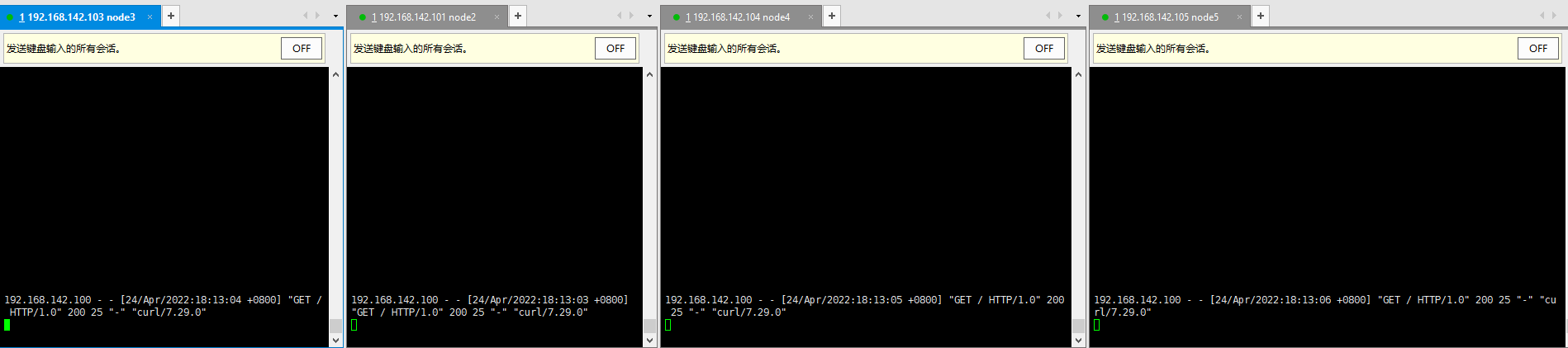Click scroll-up arrow in node3 terminal

335,74
